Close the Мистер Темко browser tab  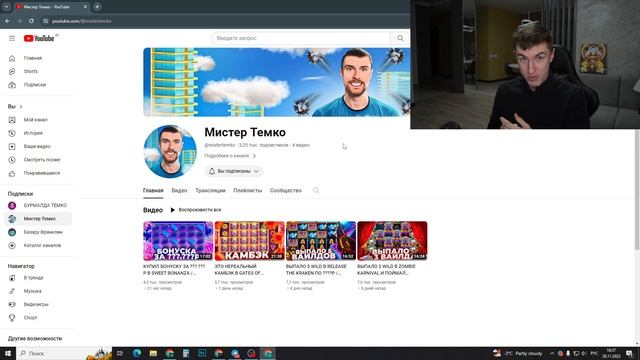coord(85,7)
